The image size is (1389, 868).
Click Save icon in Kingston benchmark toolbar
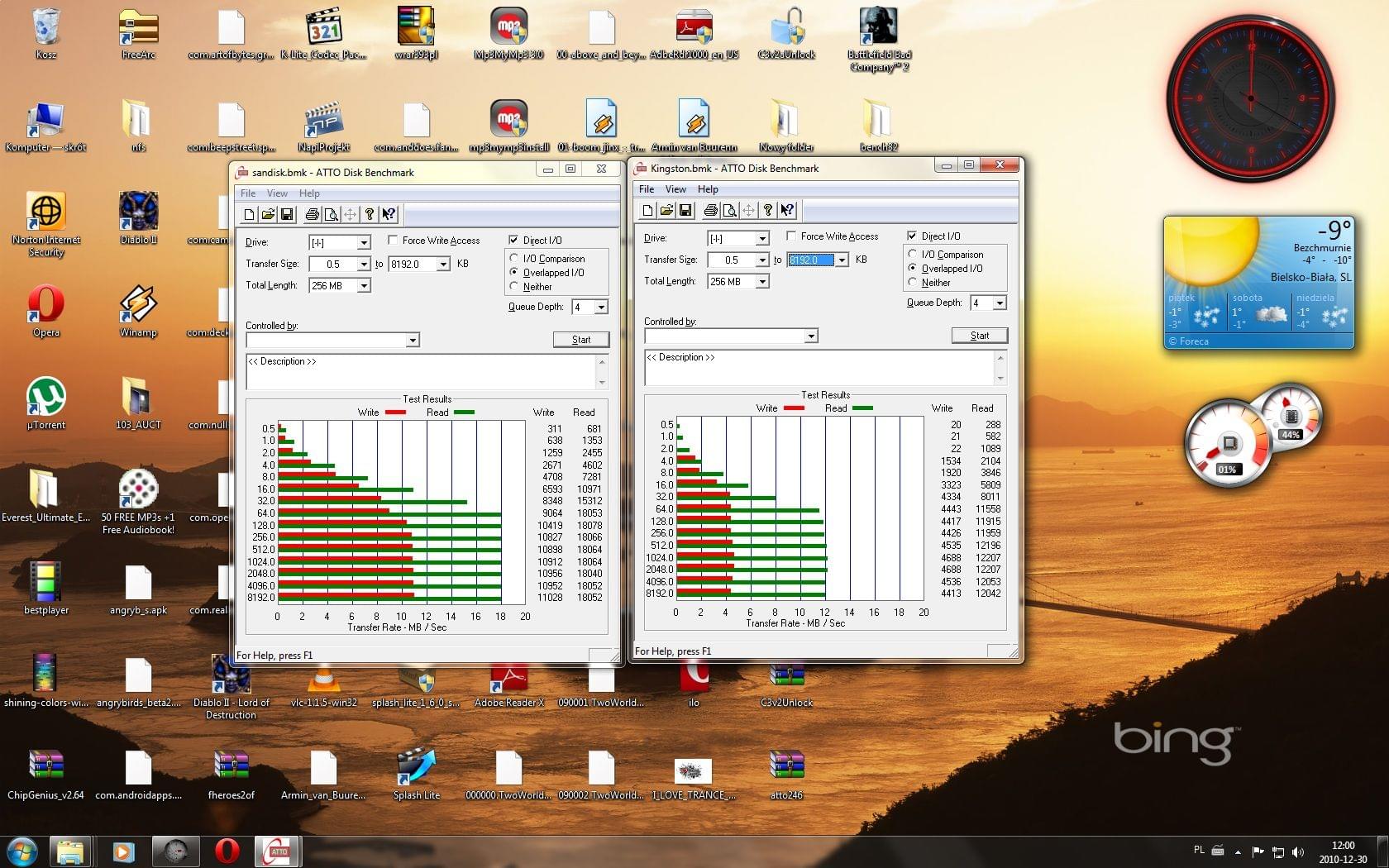coord(685,211)
